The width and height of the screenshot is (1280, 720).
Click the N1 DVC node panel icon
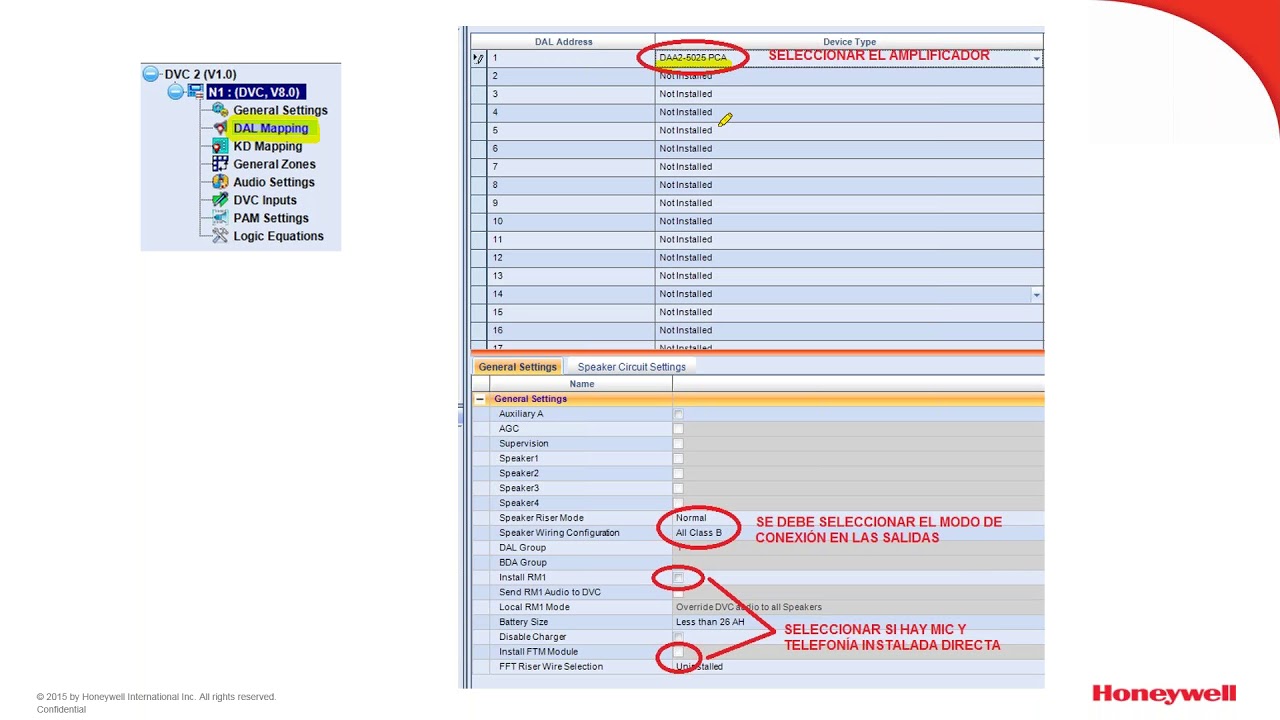195,92
